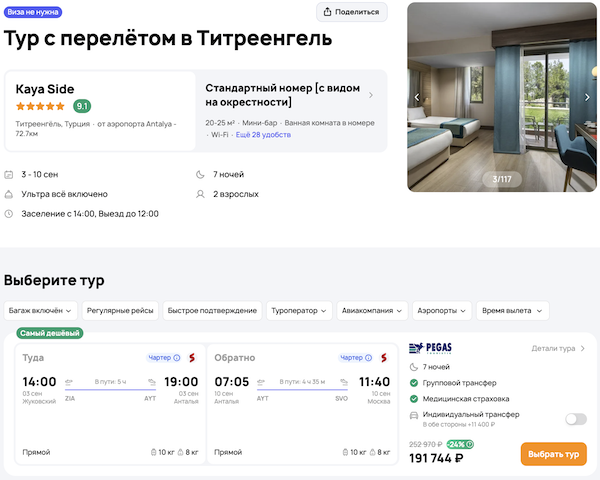Open the Авиакомпания dropdown filter
Screen dimensions: 600x480
372,311
